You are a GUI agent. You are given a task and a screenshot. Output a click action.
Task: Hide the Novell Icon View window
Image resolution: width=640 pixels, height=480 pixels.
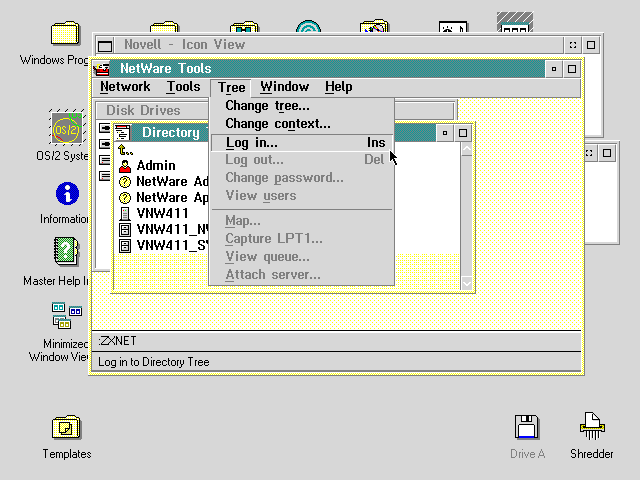pyautogui.click(x=573, y=45)
